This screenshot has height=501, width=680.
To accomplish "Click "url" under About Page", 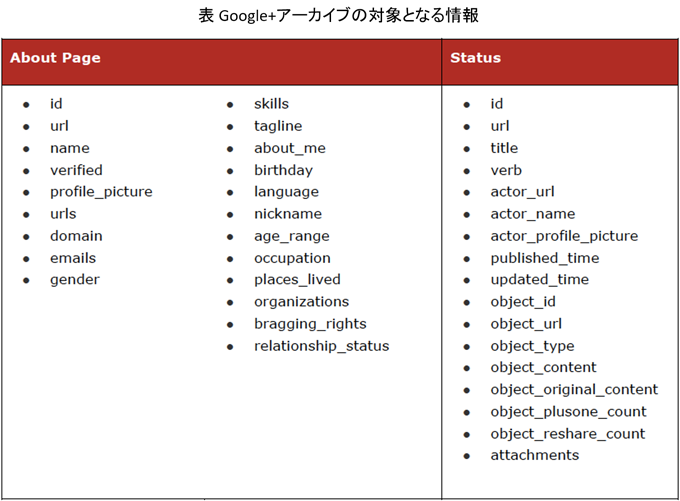I will click(59, 126).
